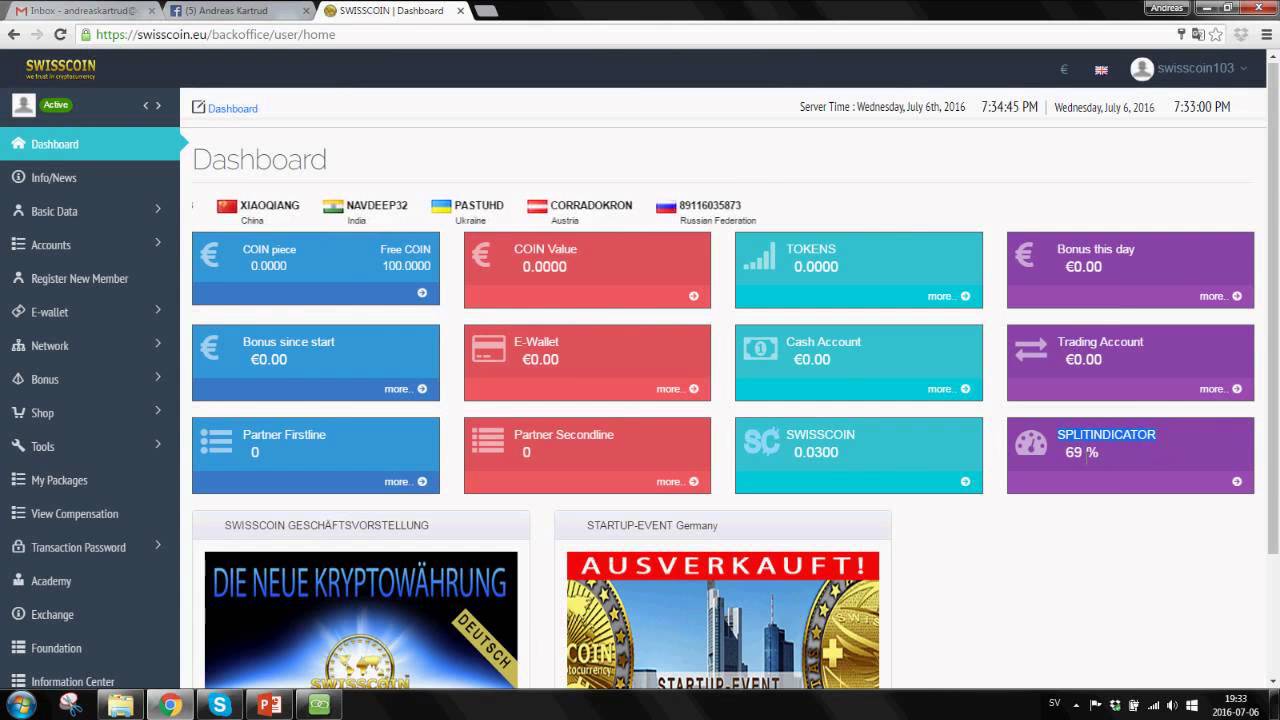Click the XIAOQIANG China member entry

[x=258, y=212]
